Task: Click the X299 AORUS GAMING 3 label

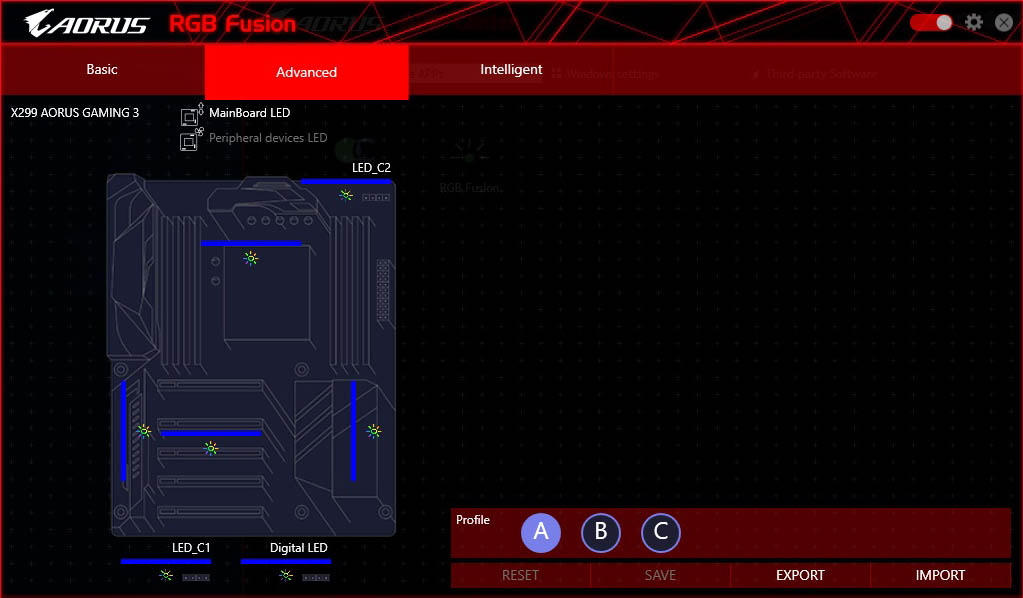Action: [x=75, y=113]
